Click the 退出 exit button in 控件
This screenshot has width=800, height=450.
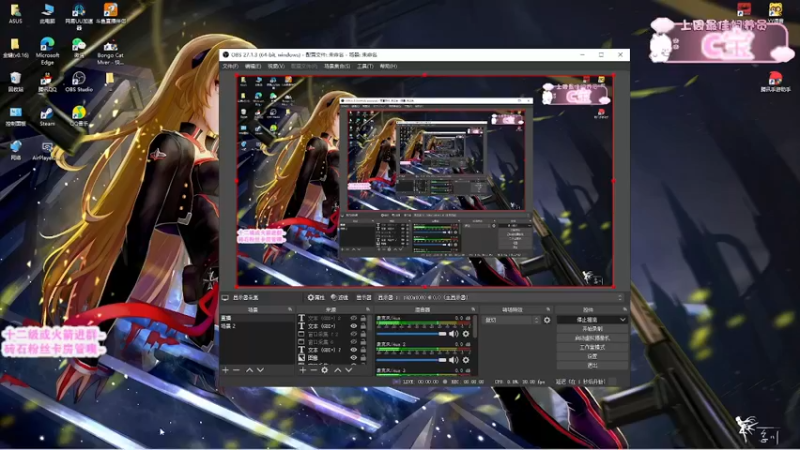[x=592, y=365]
